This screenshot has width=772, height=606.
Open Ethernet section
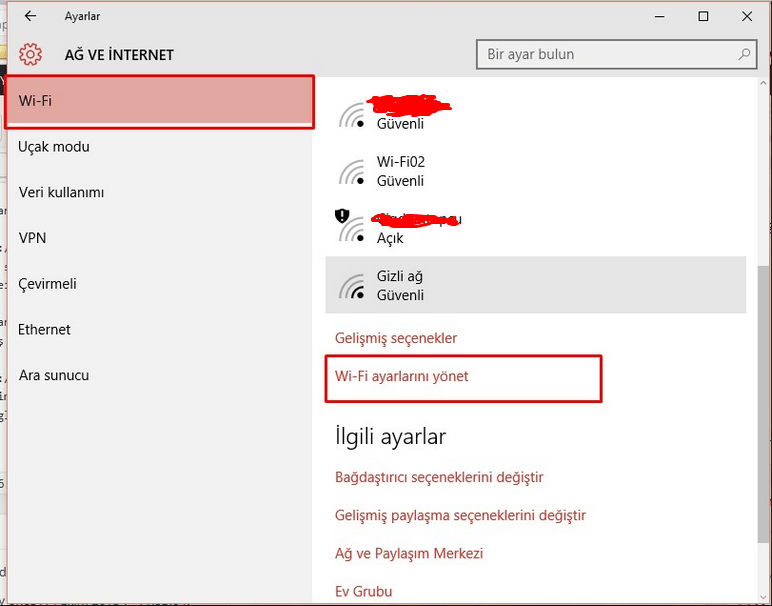pyautogui.click(x=160, y=329)
